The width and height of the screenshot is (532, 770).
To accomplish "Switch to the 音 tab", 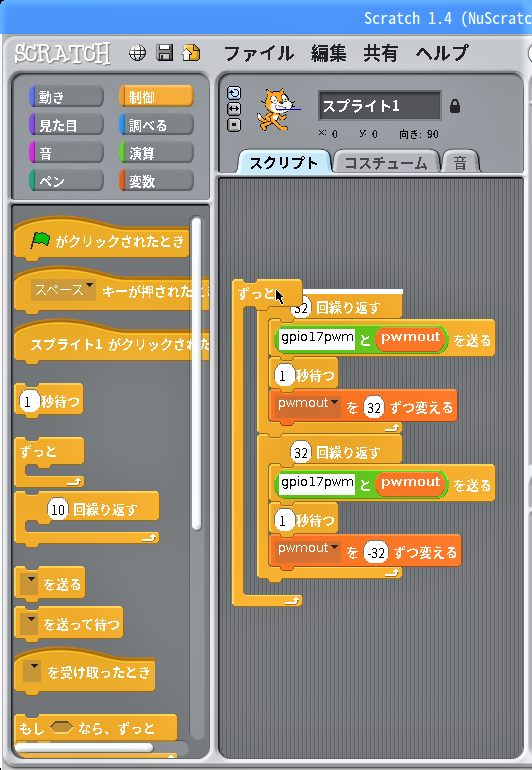I will [x=460, y=163].
